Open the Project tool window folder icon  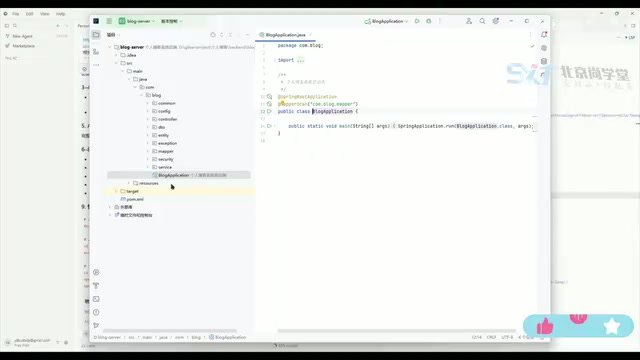coord(96,35)
